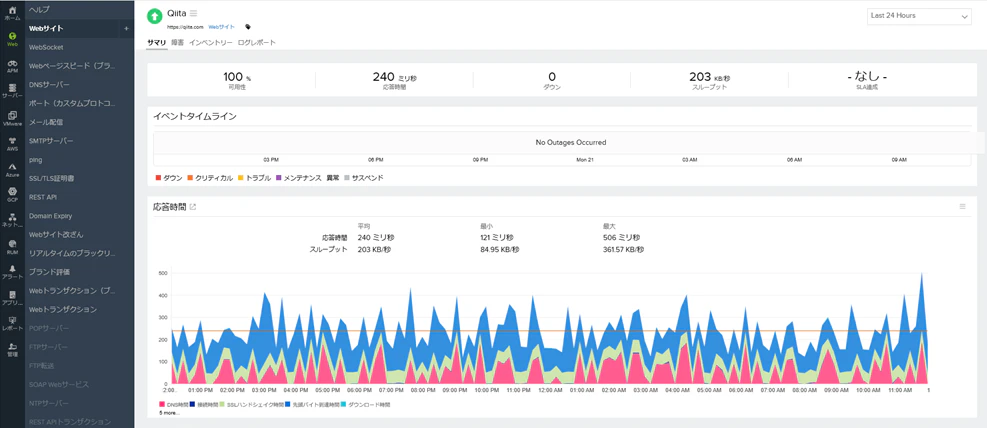Open the 管理 admin icon
The image size is (987, 428).
coord(13,348)
